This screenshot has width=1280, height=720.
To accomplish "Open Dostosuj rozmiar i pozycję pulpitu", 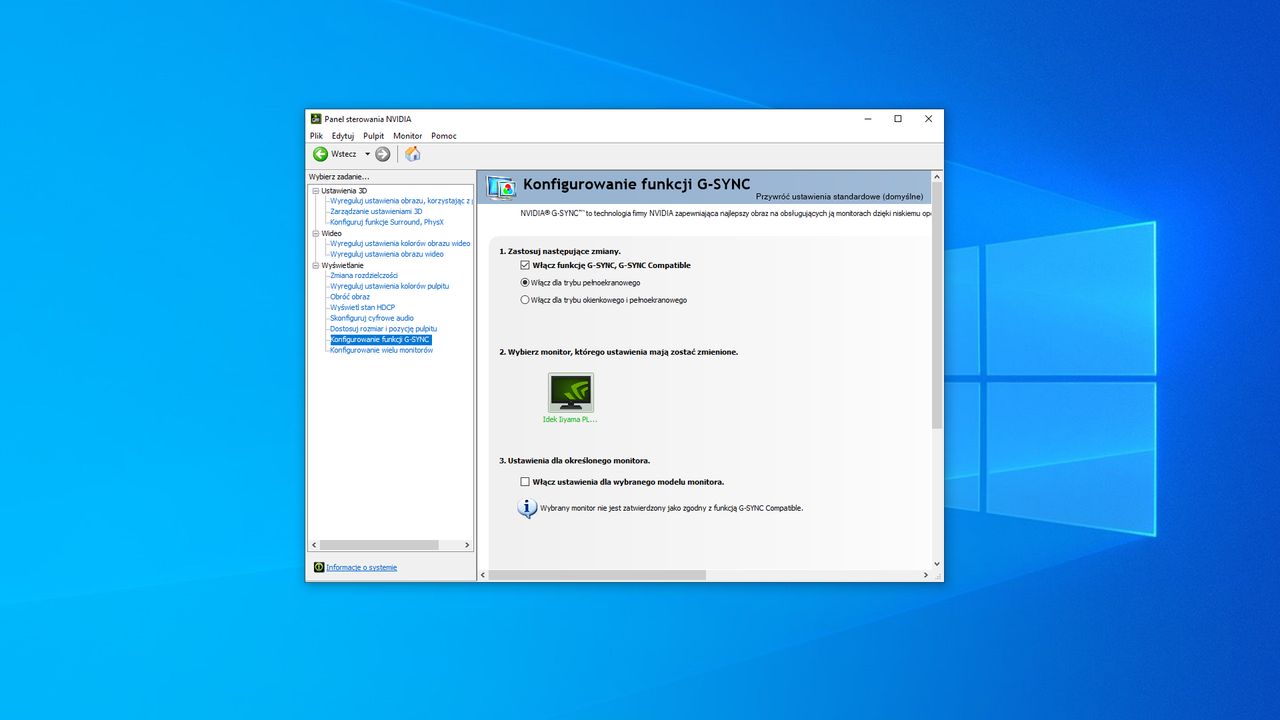I will (383, 329).
